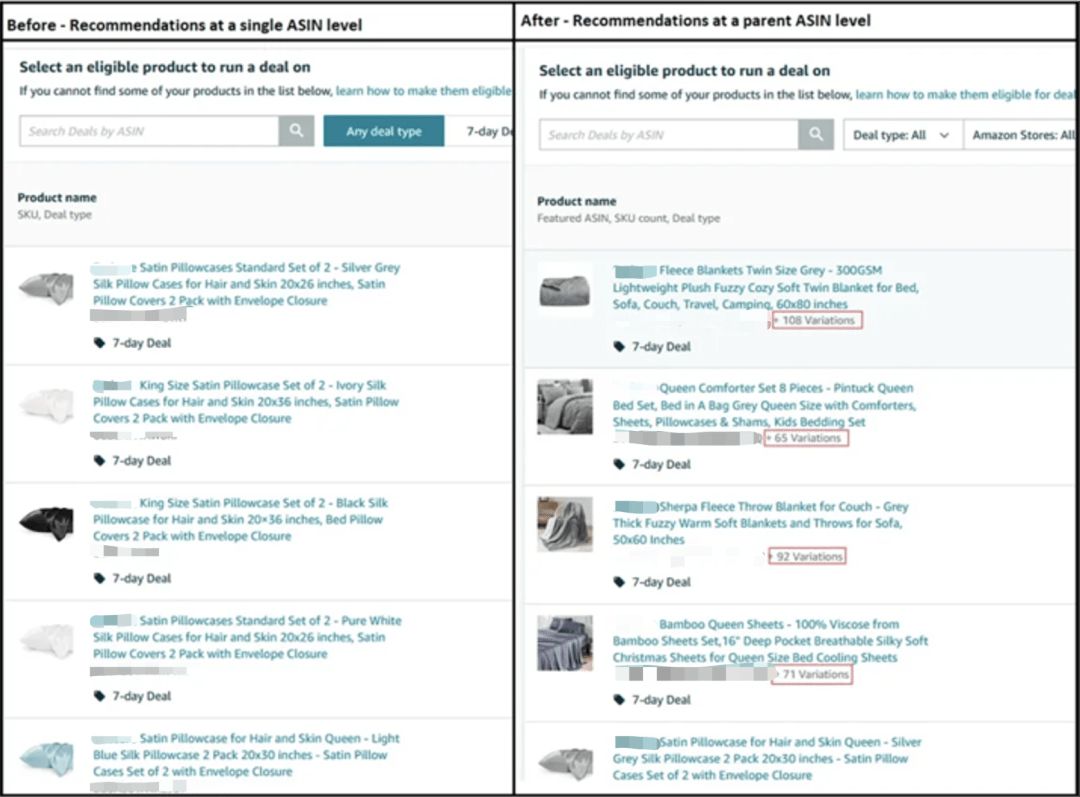Open the Queen Comforter Set product image
This screenshot has width=1080, height=797.
point(565,406)
